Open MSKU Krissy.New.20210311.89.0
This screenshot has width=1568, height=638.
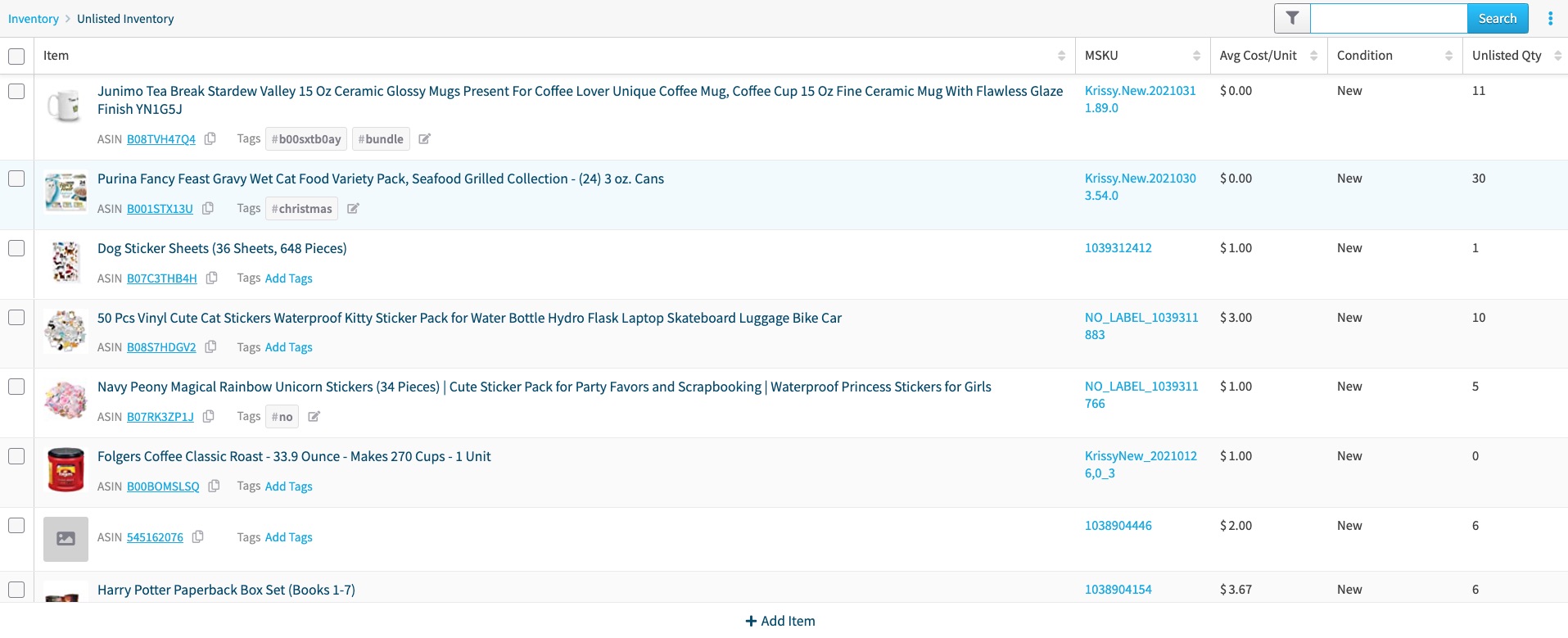click(x=1140, y=99)
